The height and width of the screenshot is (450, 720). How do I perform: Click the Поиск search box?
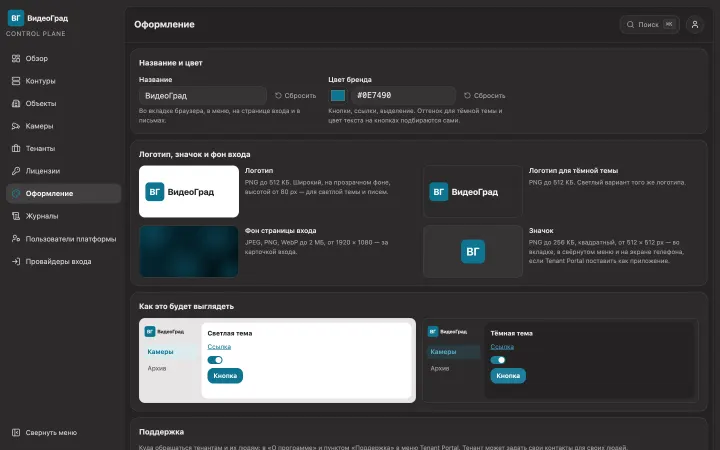(649, 24)
